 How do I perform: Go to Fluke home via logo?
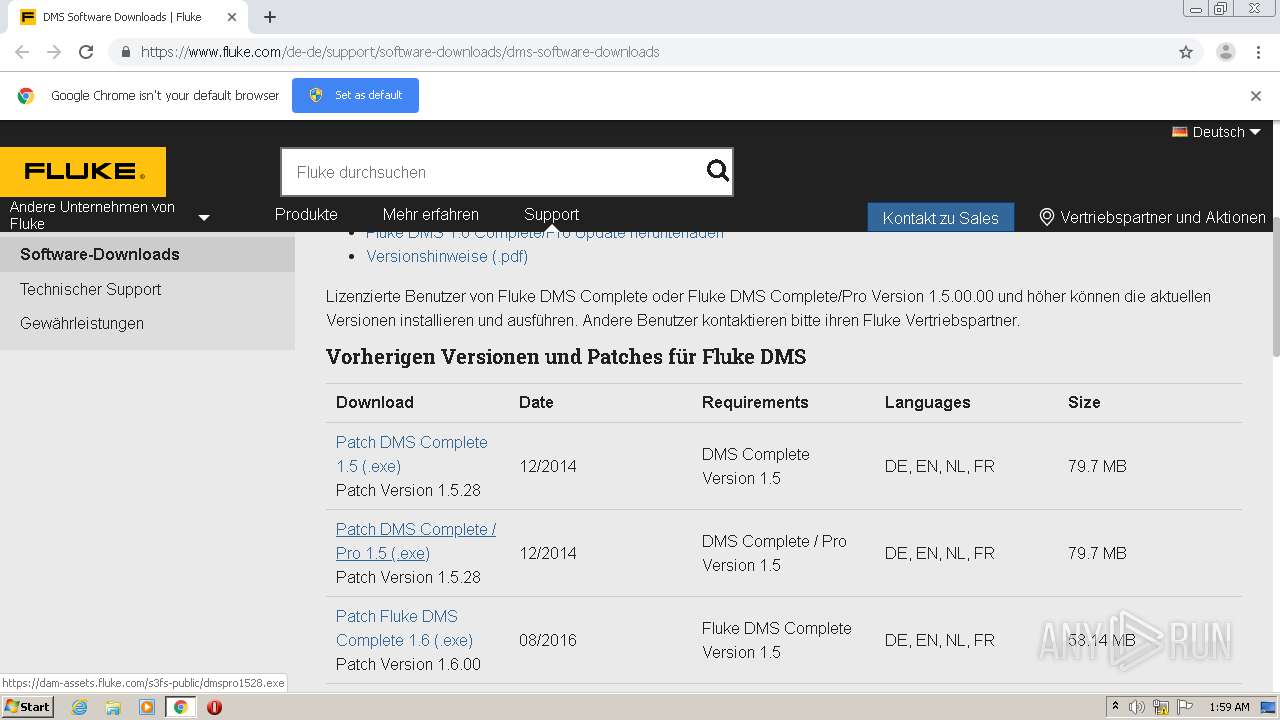[x=83, y=172]
